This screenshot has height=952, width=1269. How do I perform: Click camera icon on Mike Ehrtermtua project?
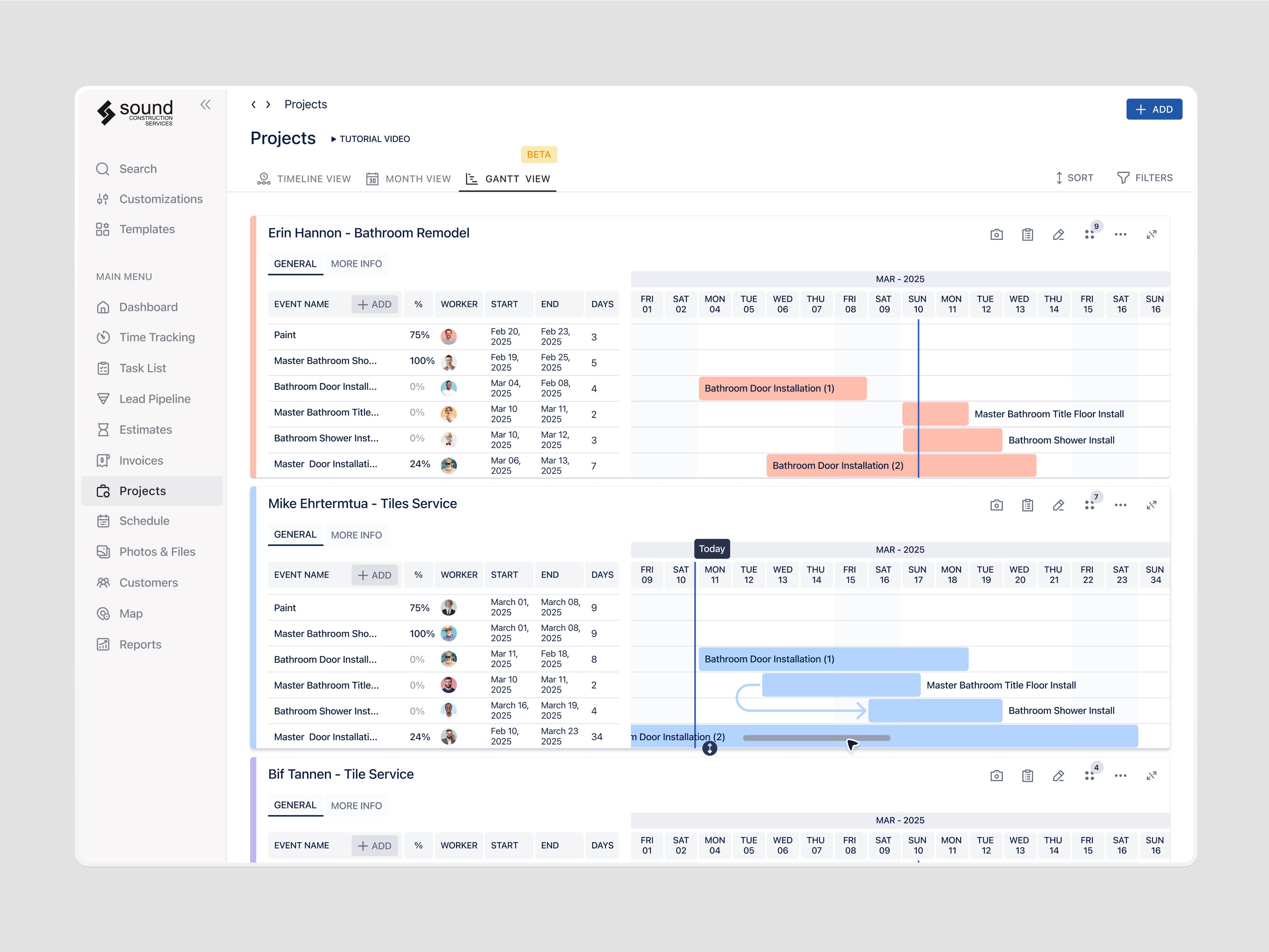point(997,505)
